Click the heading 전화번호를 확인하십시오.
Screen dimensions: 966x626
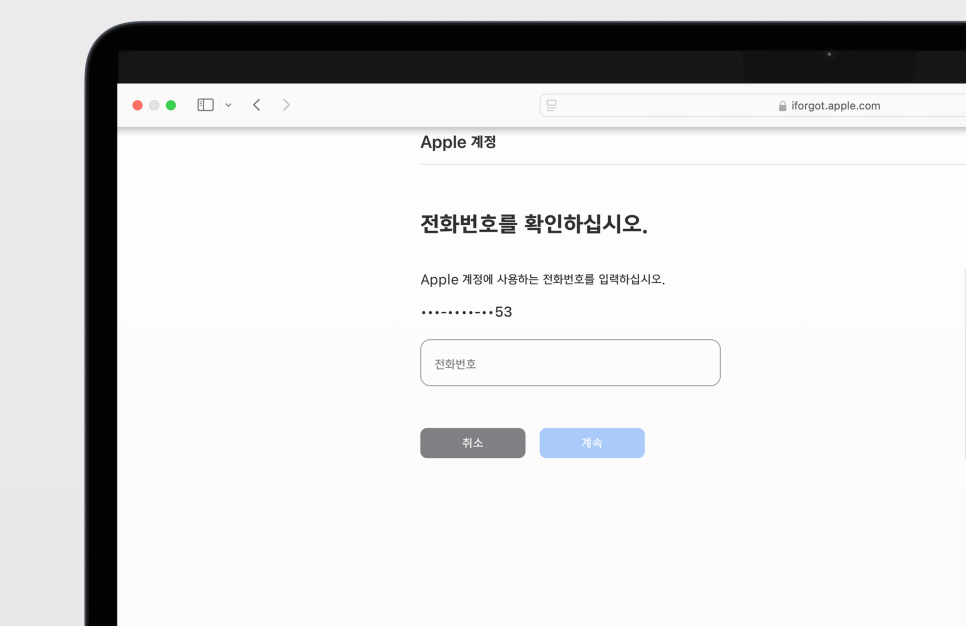(x=534, y=224)
